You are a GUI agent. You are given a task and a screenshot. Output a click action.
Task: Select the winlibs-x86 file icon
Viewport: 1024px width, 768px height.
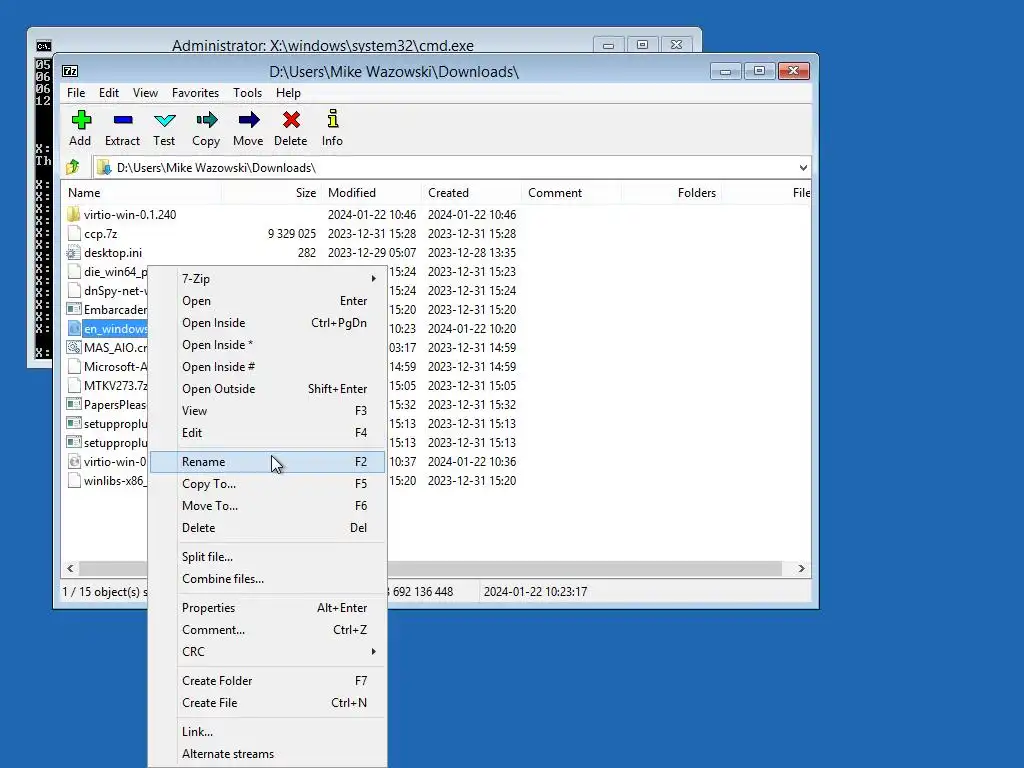pos(74,481)
